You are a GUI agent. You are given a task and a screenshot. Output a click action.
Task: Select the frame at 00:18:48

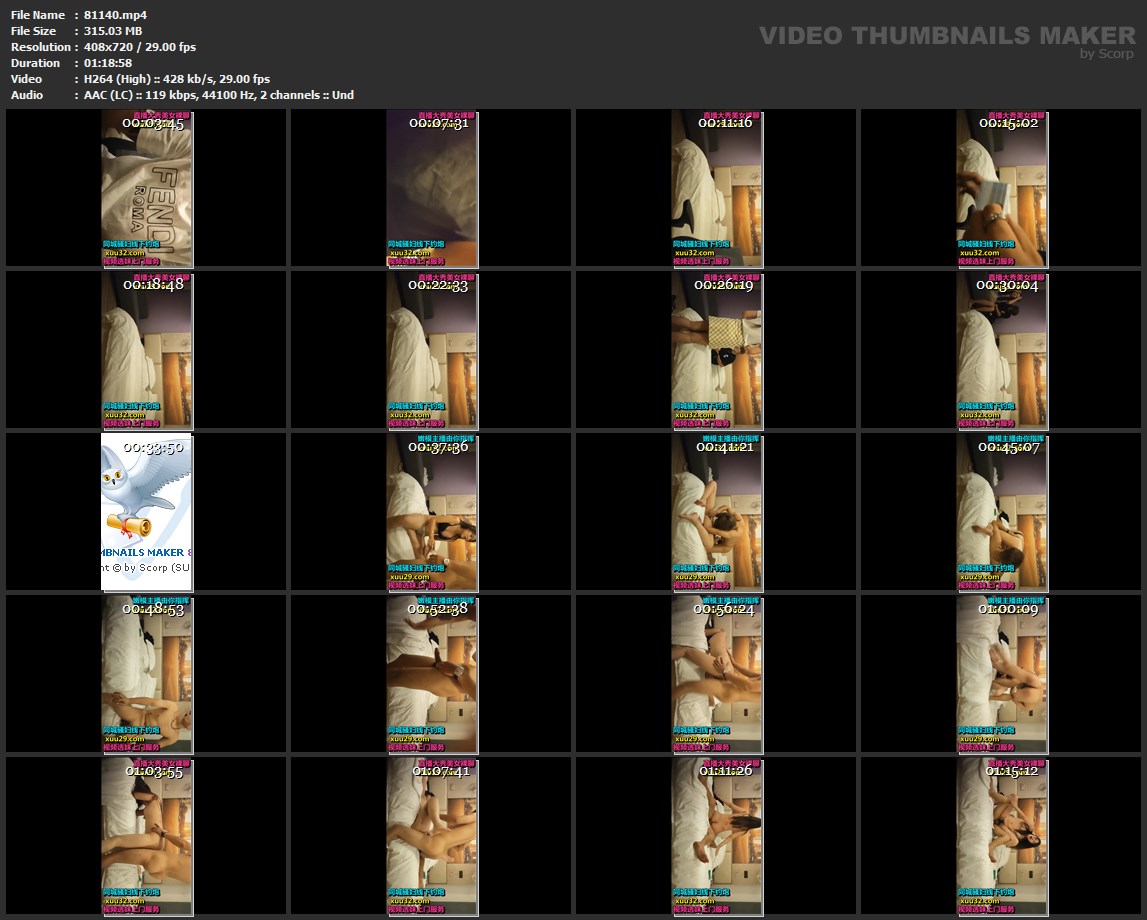tap(147, 350)
